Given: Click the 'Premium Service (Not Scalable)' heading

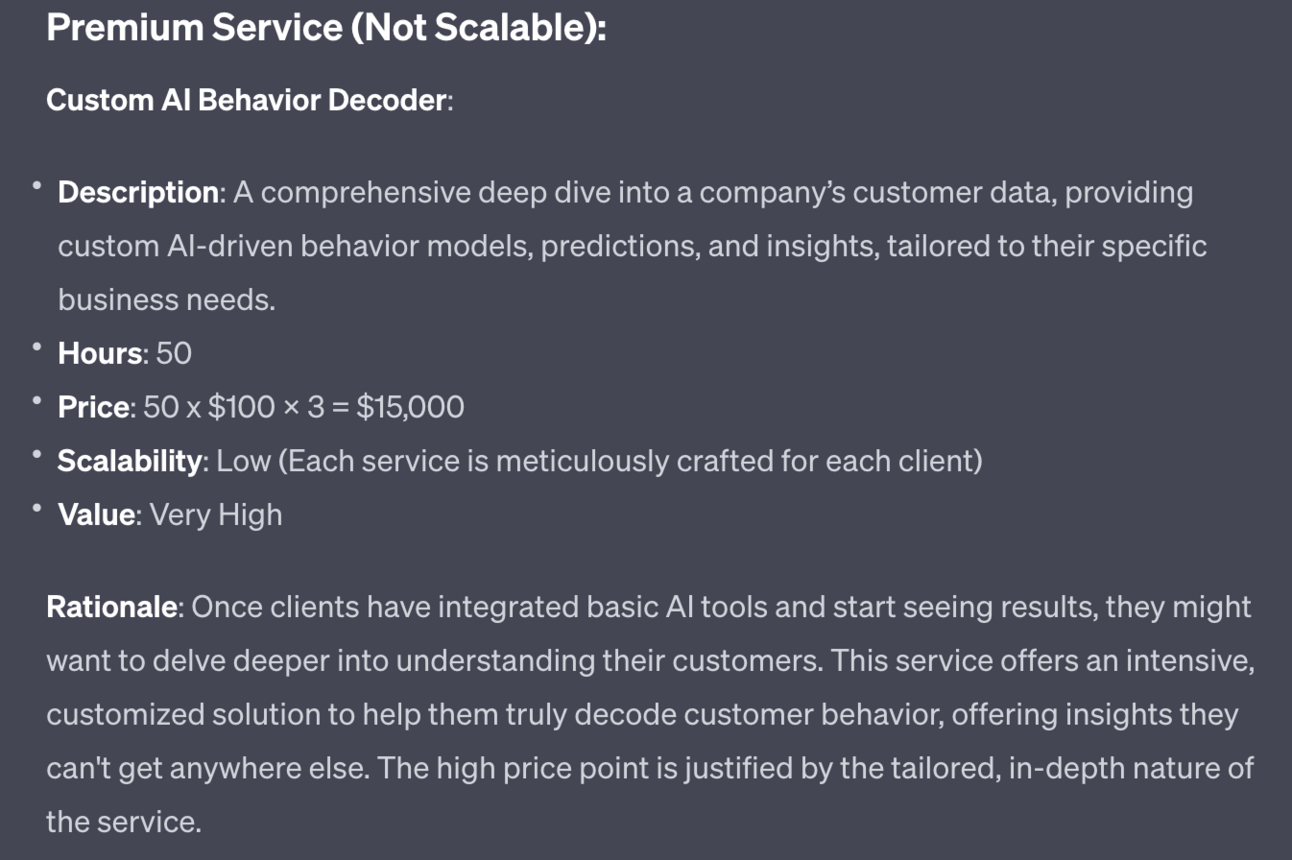Looking at the screenshot, I should pos(326,27).
